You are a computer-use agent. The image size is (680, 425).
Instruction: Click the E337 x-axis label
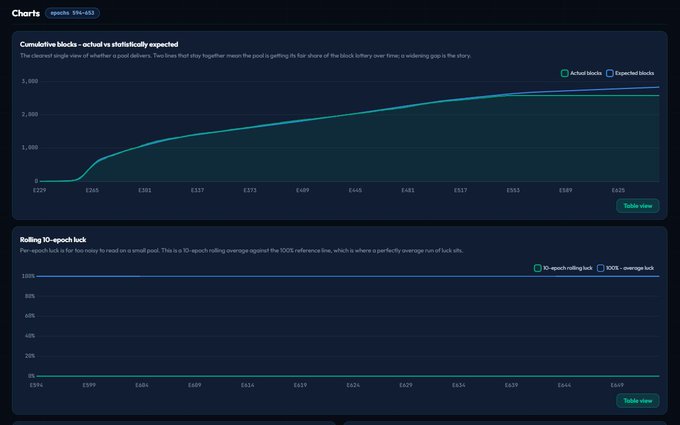[197, 190]
